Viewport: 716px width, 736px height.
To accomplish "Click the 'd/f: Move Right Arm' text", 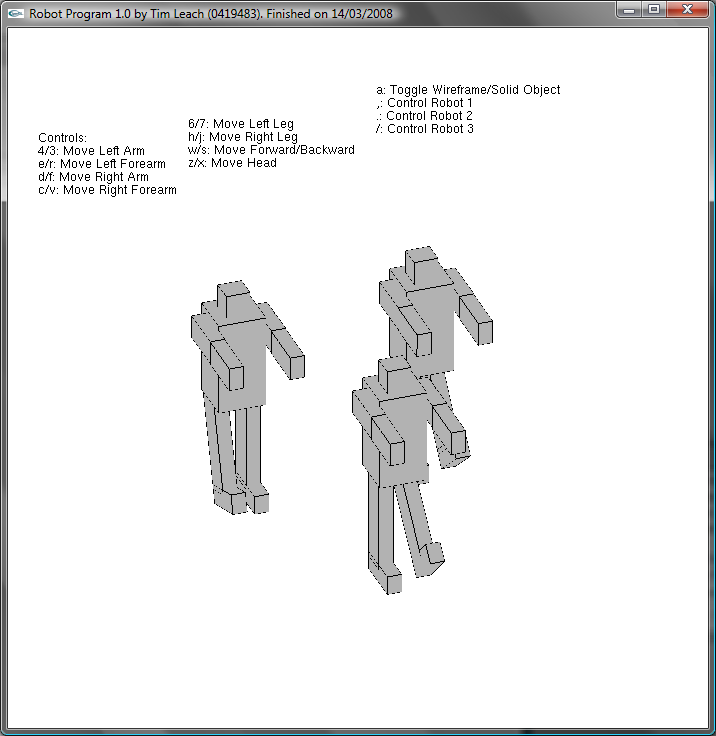I will pyautogui.click(x=93, y=177).
